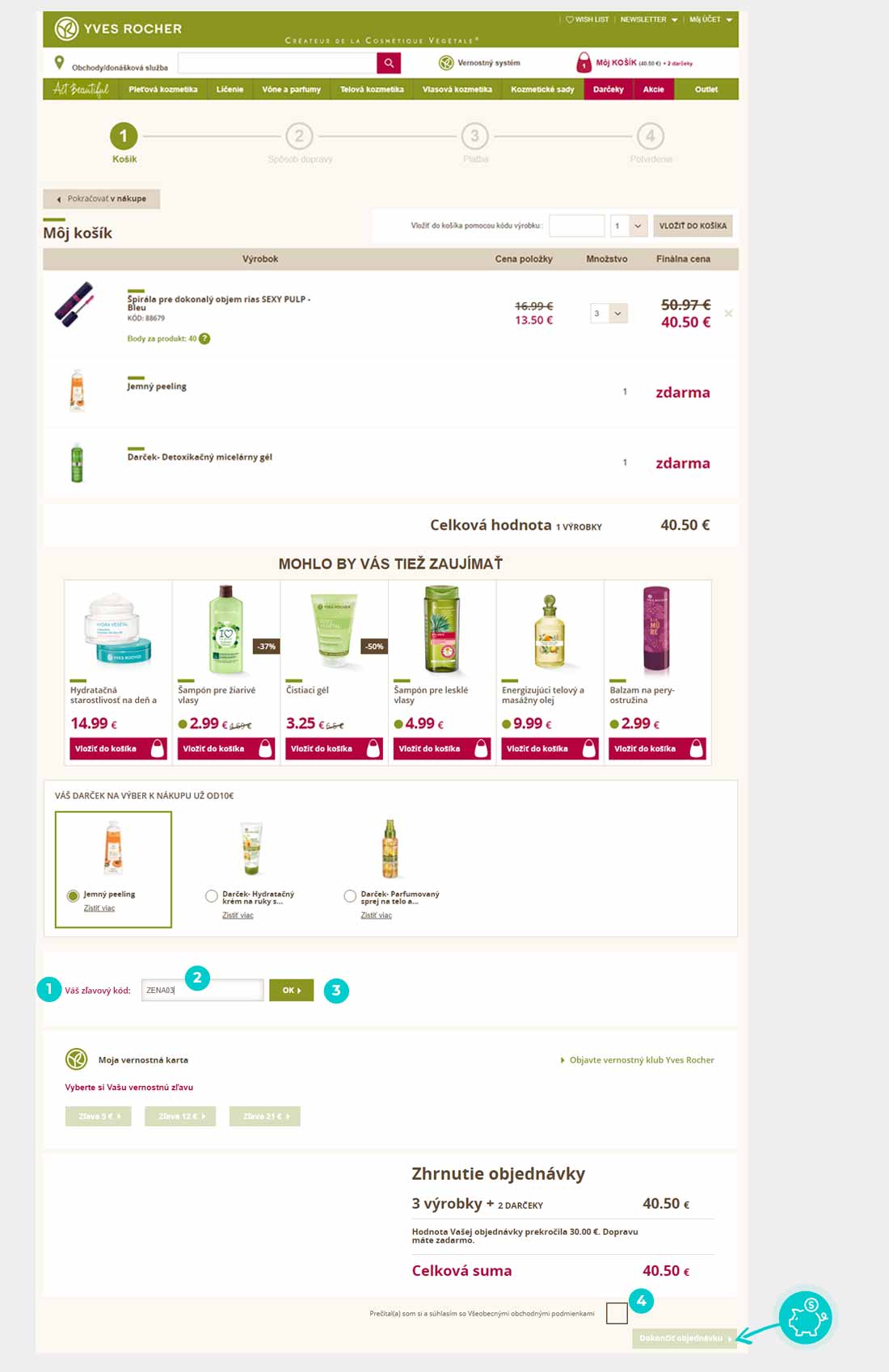Expand the Môj účet account menu
Viewport: 889px width, 1372px height.
pyautogui.click(x=710, y=19)
